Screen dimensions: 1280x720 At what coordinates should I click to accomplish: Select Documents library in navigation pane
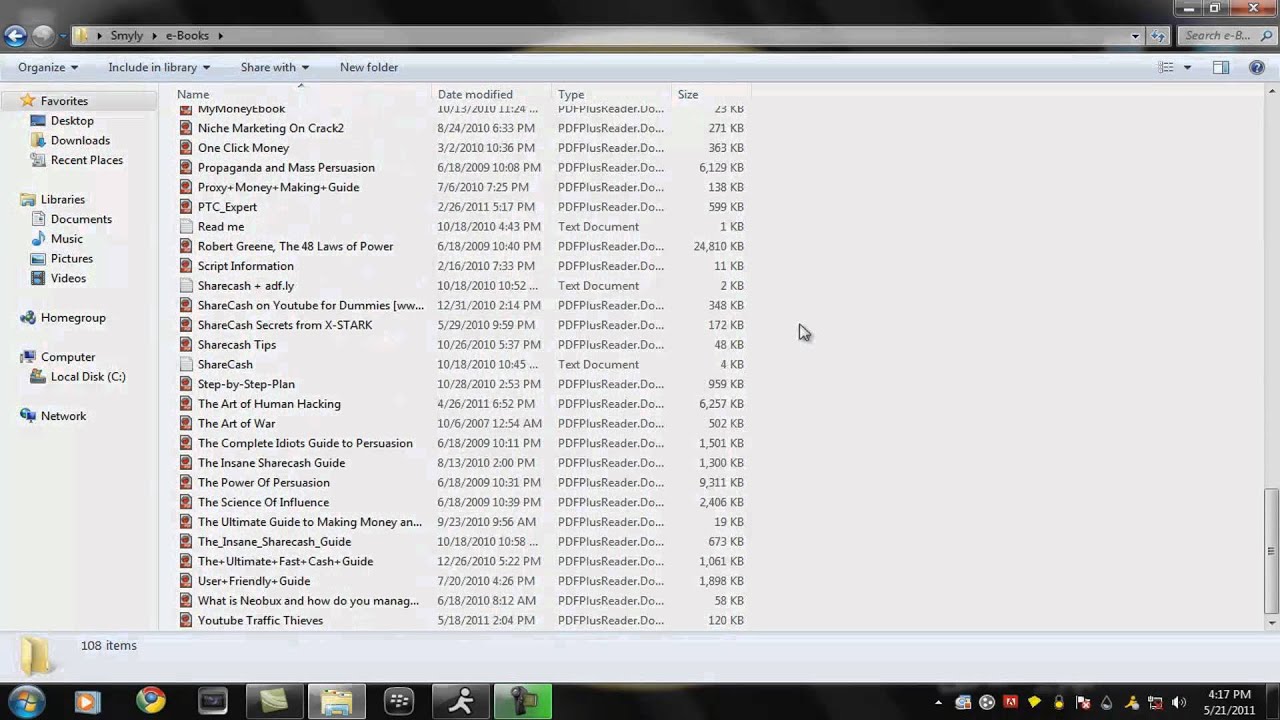pyautogui.click(x=81, y=219)
